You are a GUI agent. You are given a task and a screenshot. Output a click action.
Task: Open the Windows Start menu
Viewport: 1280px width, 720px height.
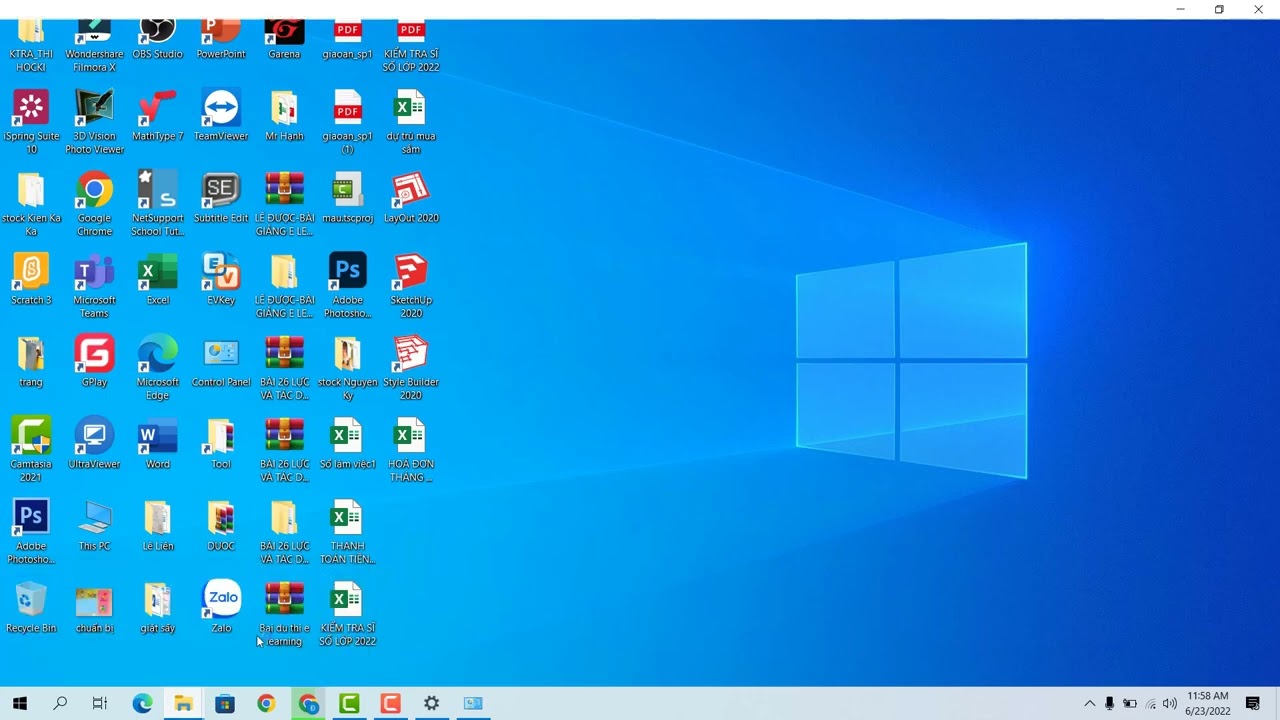click(x=19, y=703)
